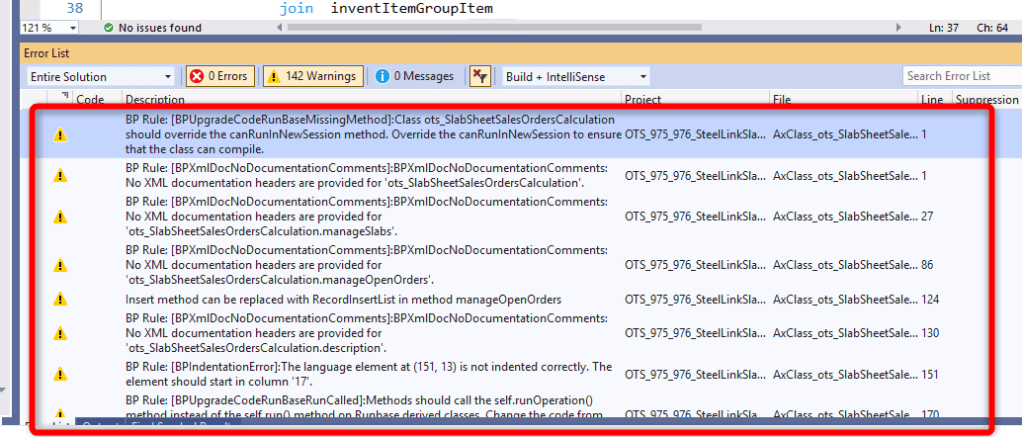Sort errors by the File column header
Viewport: 1022px width, 437px height.
(782, 100)
